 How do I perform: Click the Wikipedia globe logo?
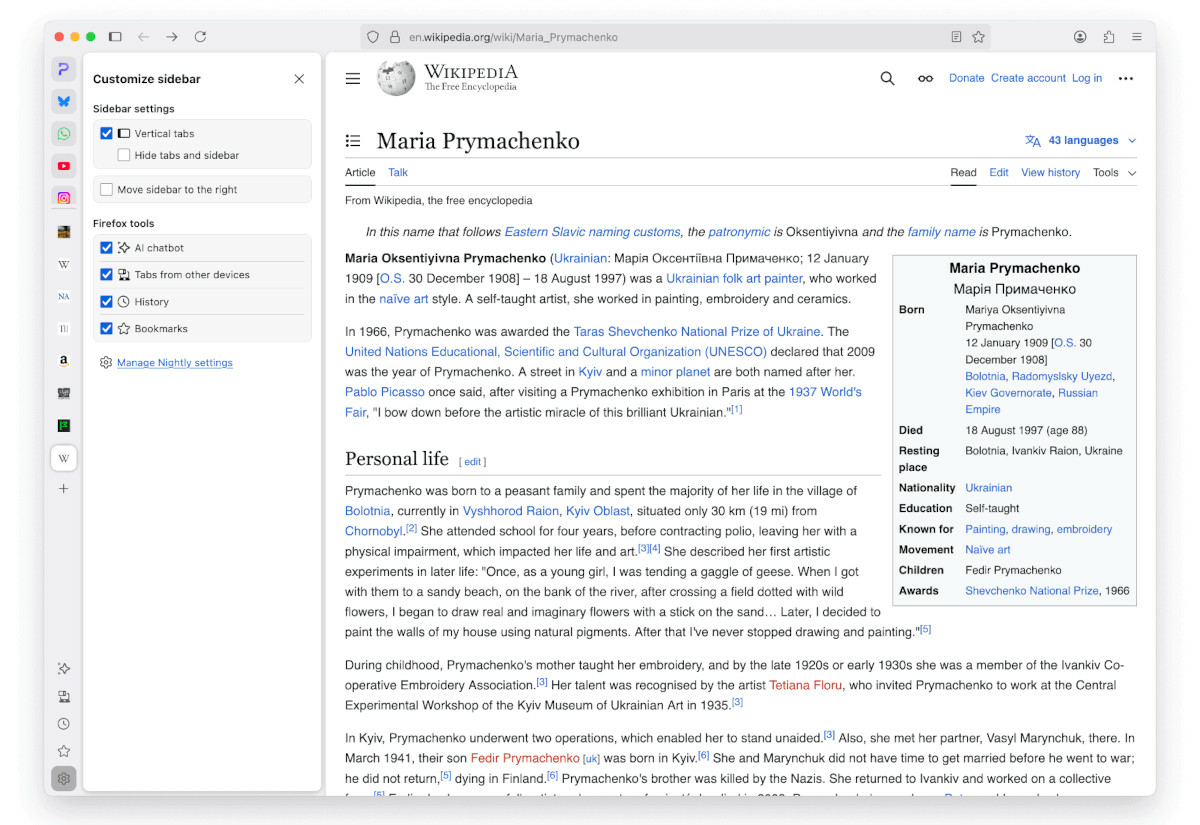coord(396,78)
